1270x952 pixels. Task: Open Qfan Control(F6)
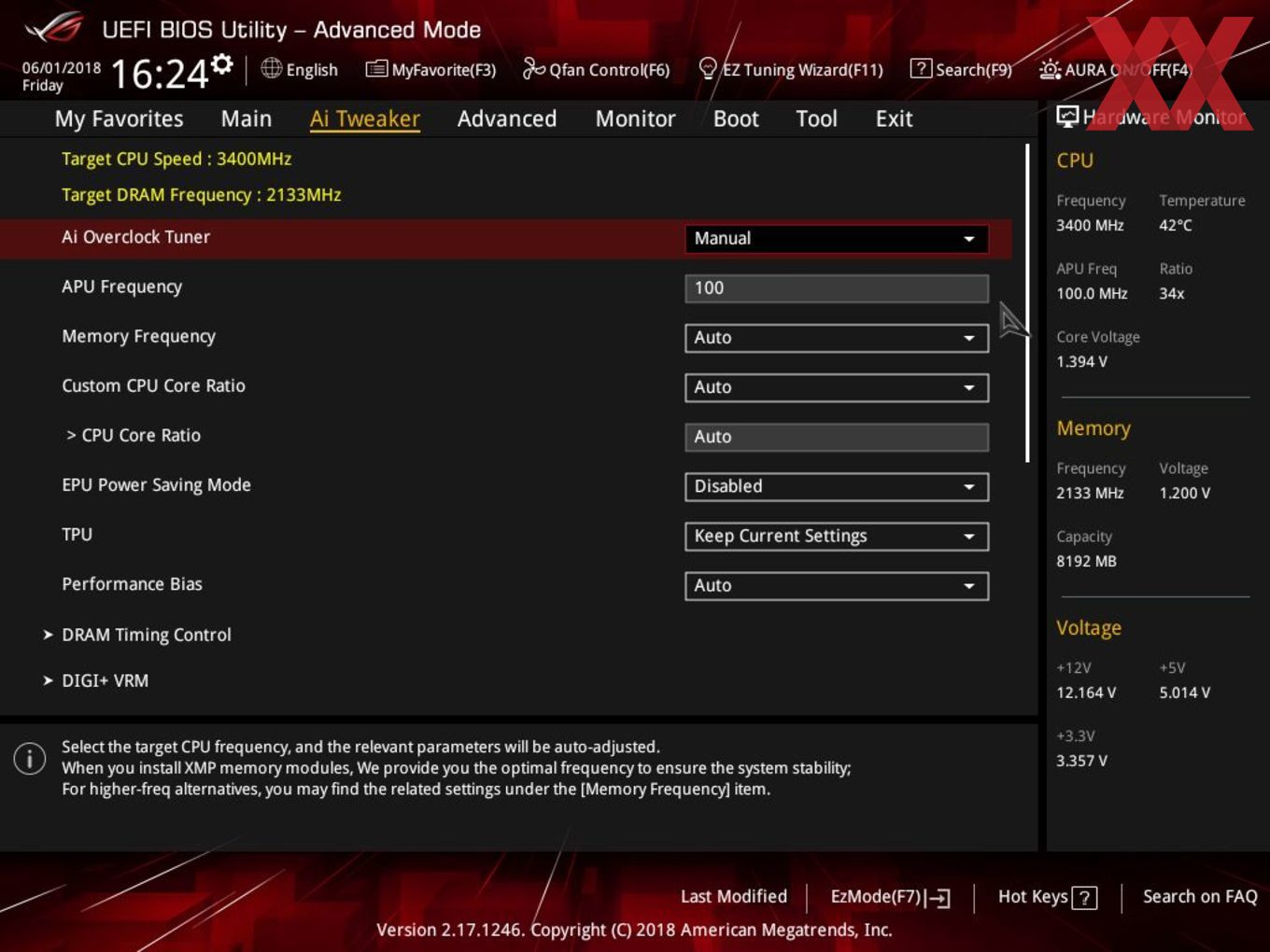[x=596, y=69]
